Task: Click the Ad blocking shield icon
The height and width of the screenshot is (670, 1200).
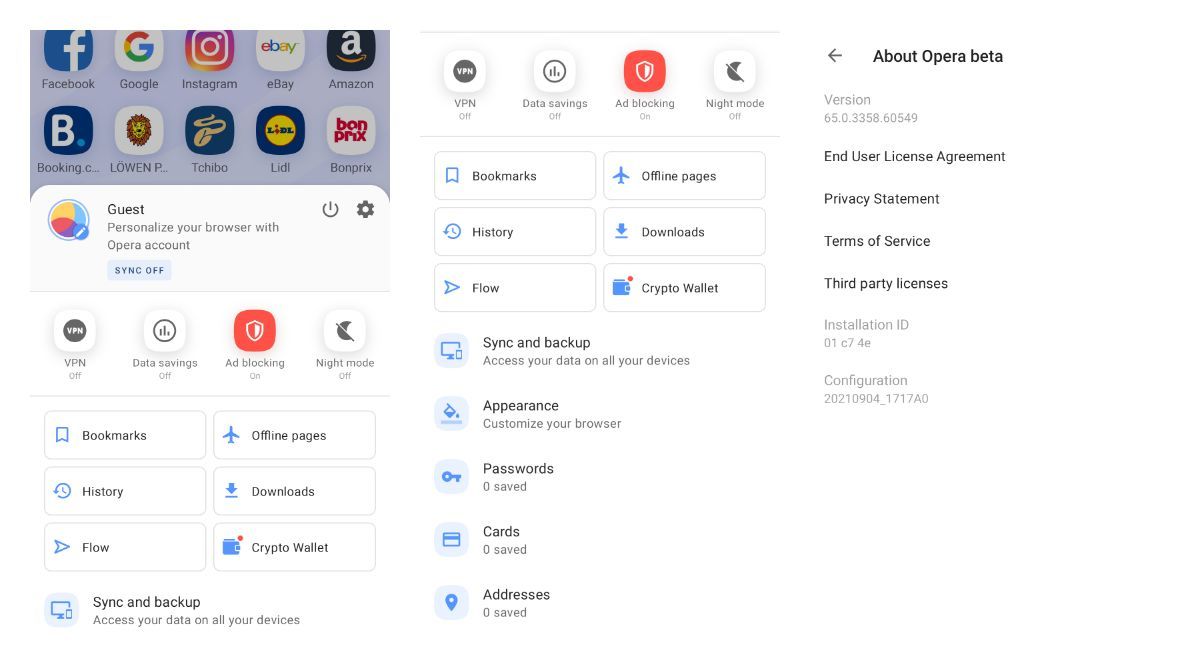Action: [x=645, y=71]
